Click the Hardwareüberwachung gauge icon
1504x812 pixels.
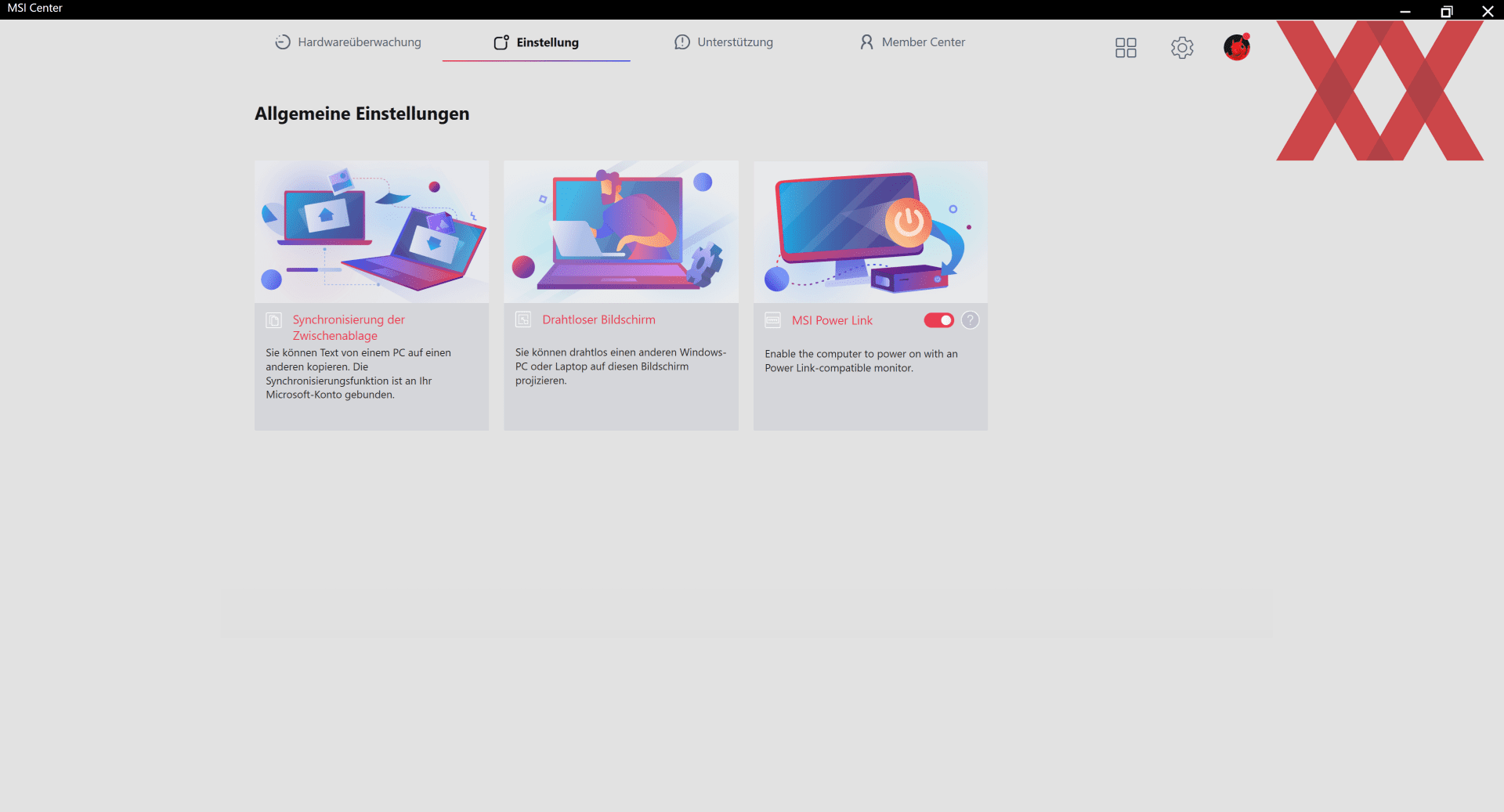tap(283, 42)
